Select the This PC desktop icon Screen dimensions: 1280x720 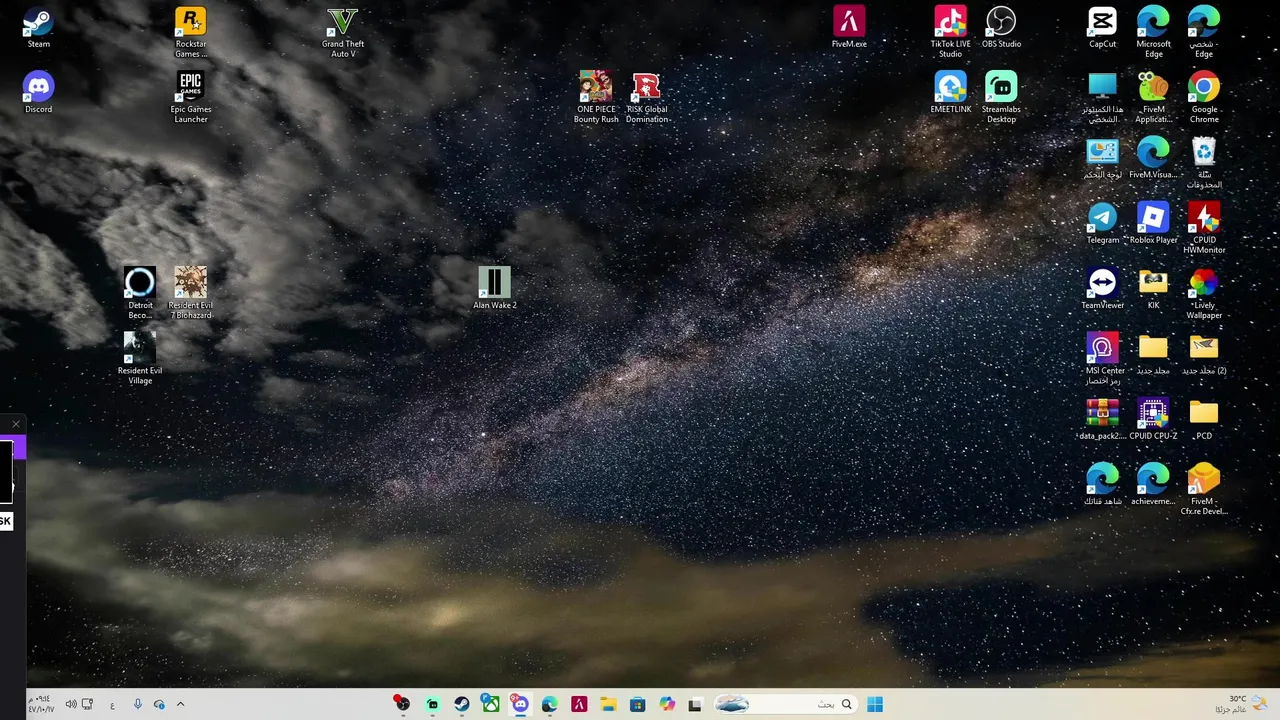pyautogui.click(x=1102, y=98)
